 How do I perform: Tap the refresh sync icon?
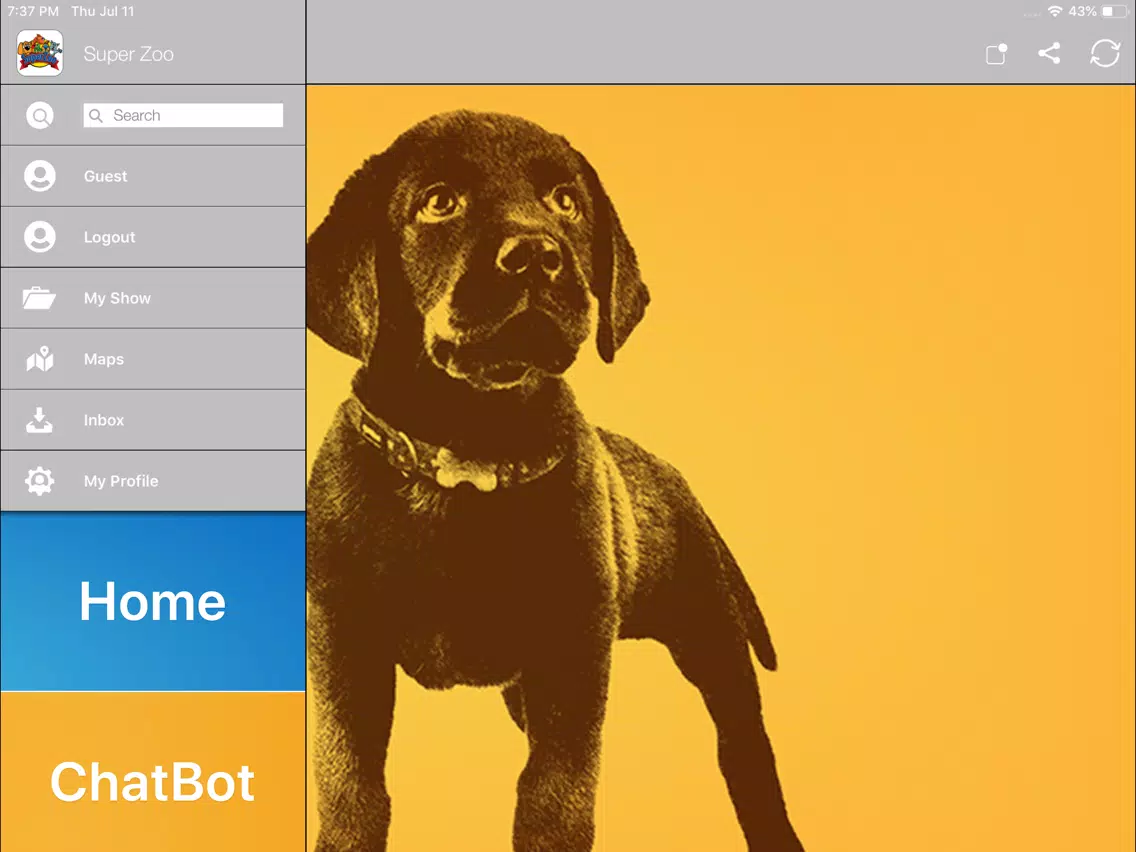[x=1105, y=53]
